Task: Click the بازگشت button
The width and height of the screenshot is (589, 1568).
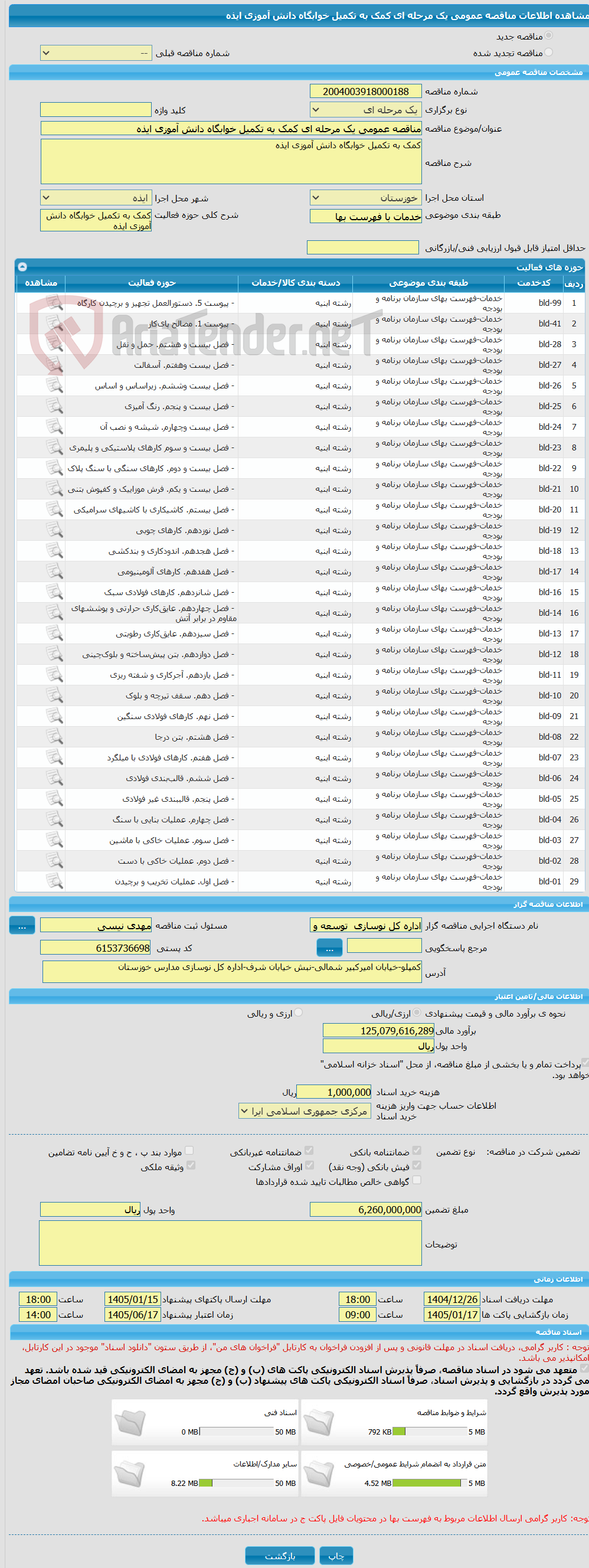Action: click(x=280, y=1556)
